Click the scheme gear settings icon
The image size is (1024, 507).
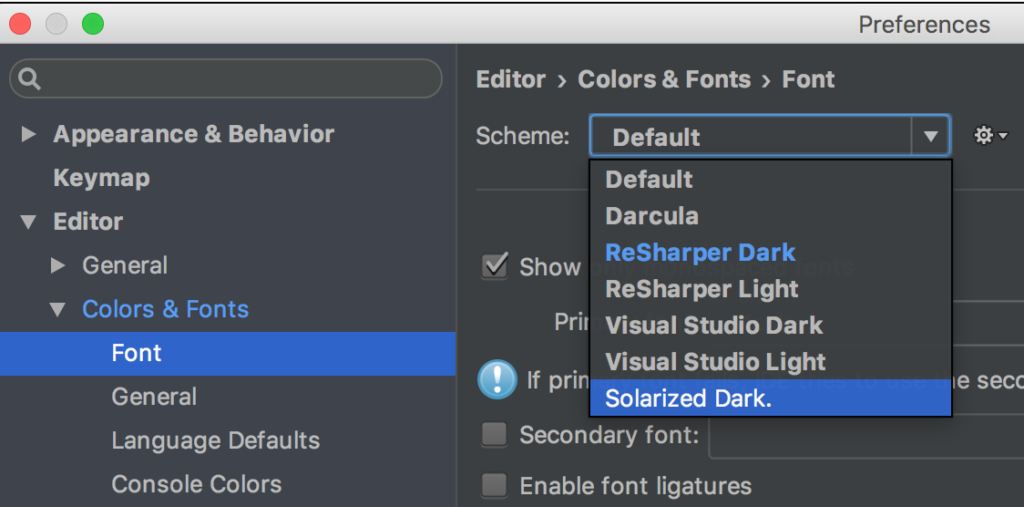coord(988,136)
